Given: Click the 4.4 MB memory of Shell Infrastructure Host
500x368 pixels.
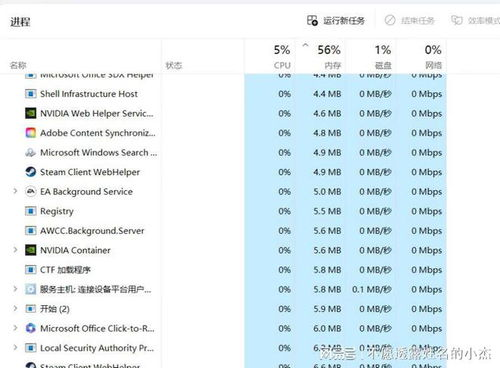Looking at the screenshot, I should (327, 94).
